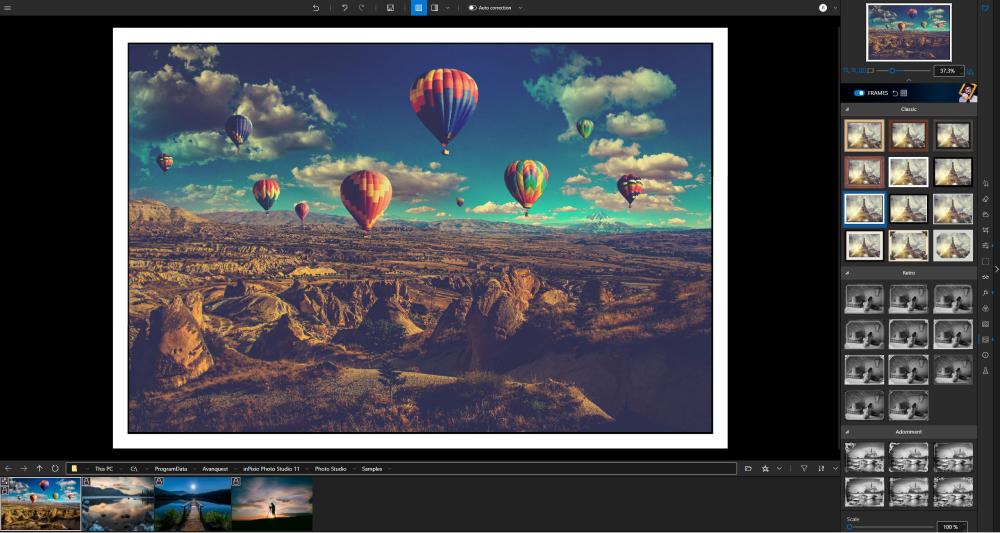This screenshot has width=1000, height=533.
Task: Toggle the FRAMES switch off
Action: (x=859, y=93)
